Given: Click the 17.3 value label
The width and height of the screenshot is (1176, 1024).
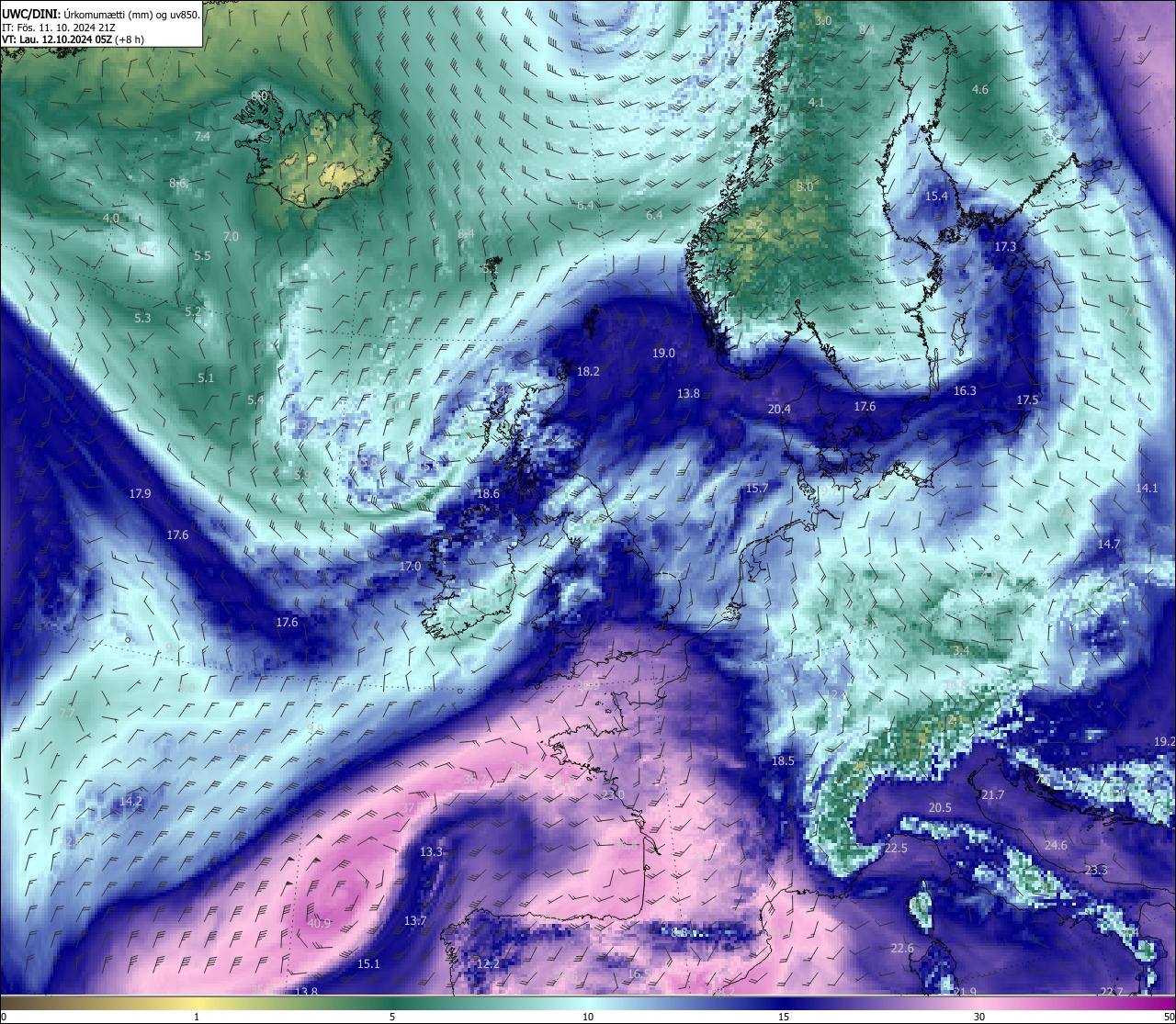Looking at the screenshot, I should 1005,247.
